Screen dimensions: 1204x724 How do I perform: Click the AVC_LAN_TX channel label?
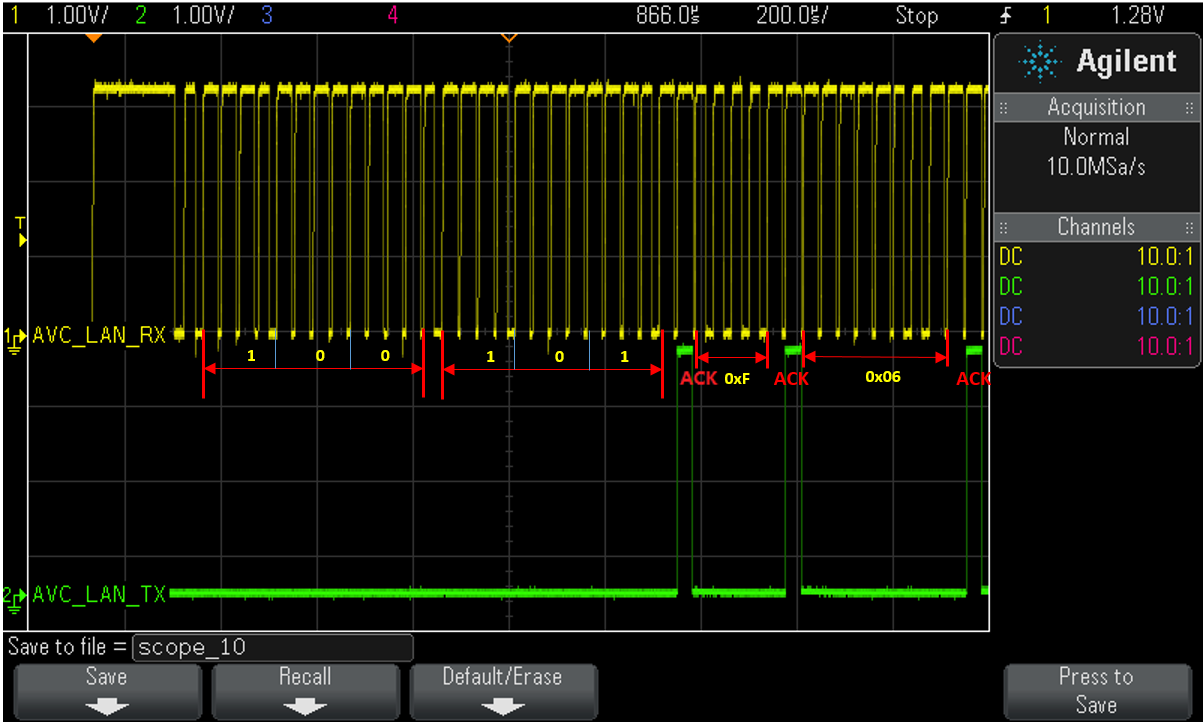pos(100,594)
